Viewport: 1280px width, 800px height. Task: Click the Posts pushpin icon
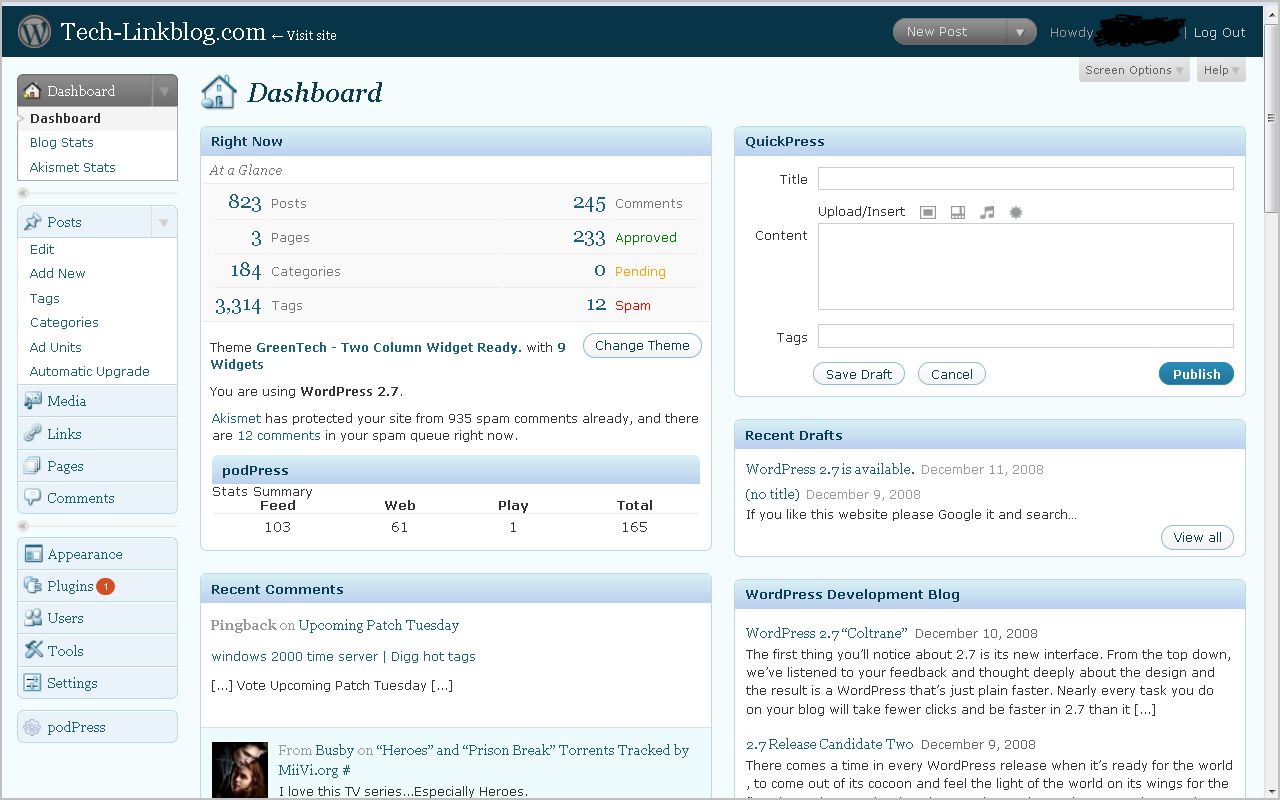[x=33, y=222]
